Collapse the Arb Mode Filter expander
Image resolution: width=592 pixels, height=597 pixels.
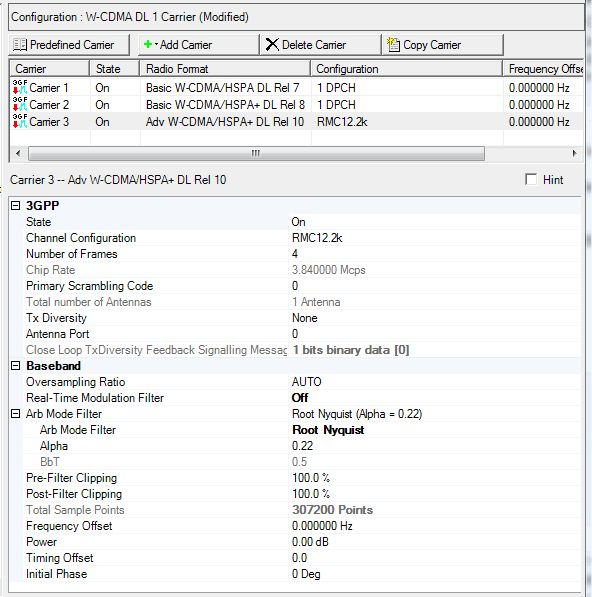pyautogui.click(x=15, y=414)
